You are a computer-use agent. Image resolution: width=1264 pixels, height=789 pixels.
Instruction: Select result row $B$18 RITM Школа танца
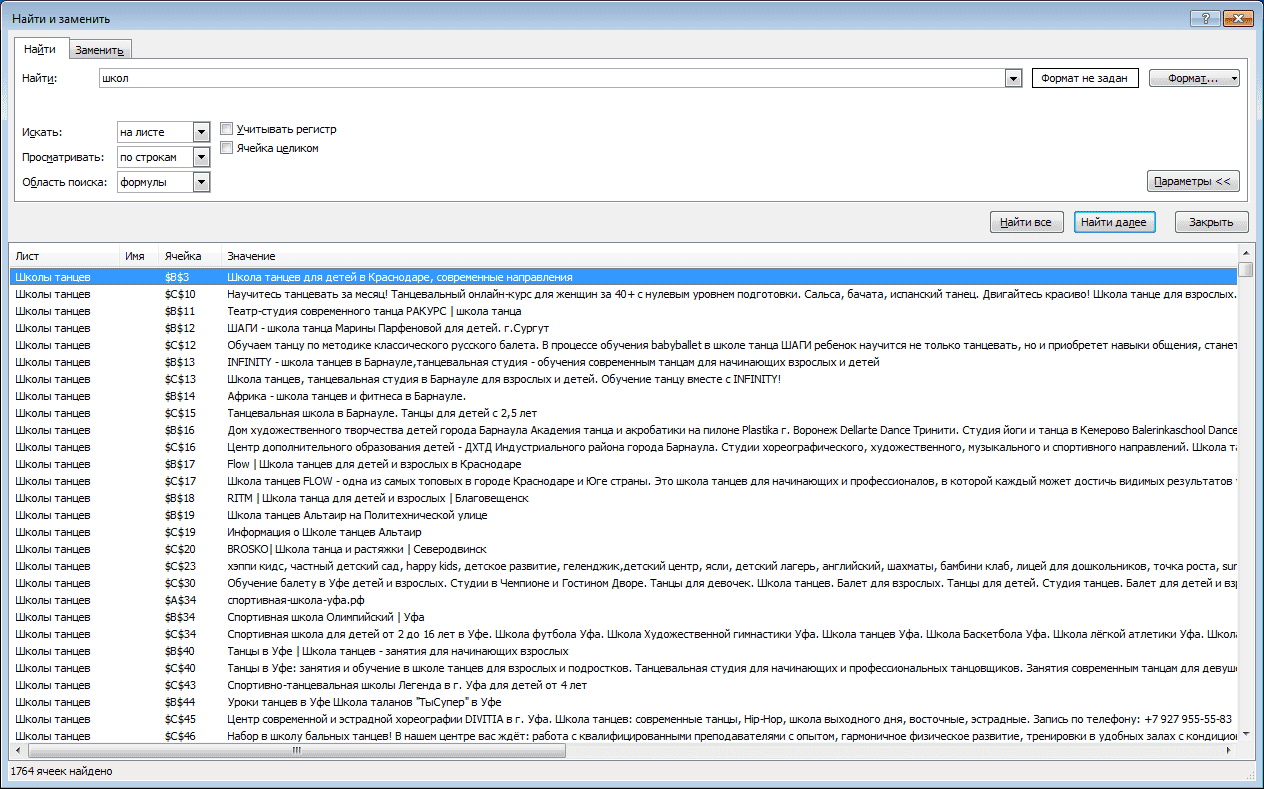point(623,498)
